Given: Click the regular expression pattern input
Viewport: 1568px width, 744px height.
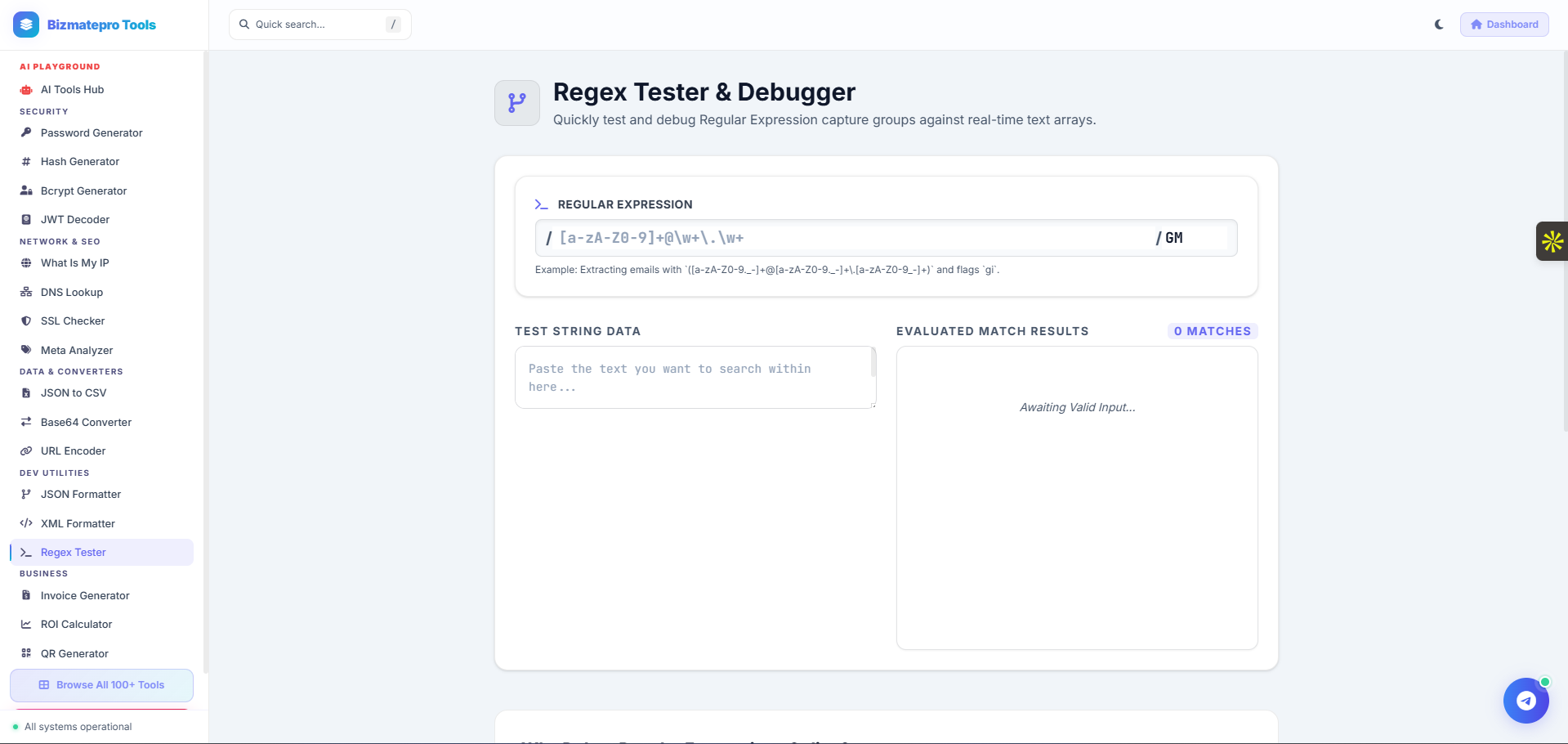Looking at the screenshot, I should (x=853, y=238).
